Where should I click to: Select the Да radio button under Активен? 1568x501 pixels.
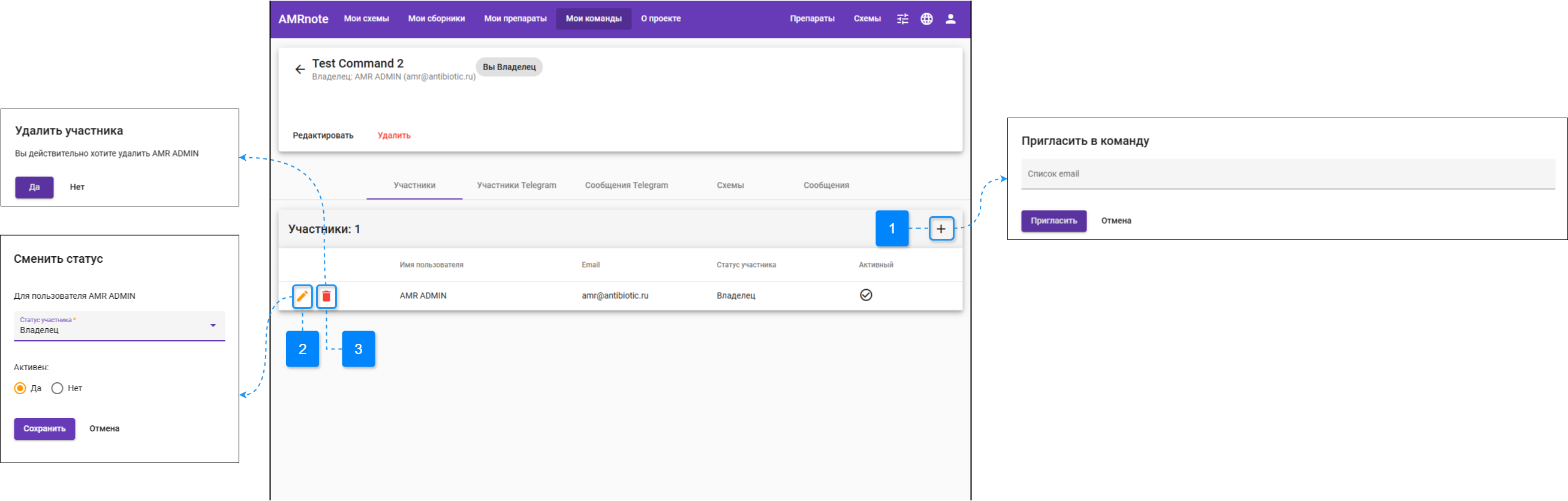click(x=20, y=388)
